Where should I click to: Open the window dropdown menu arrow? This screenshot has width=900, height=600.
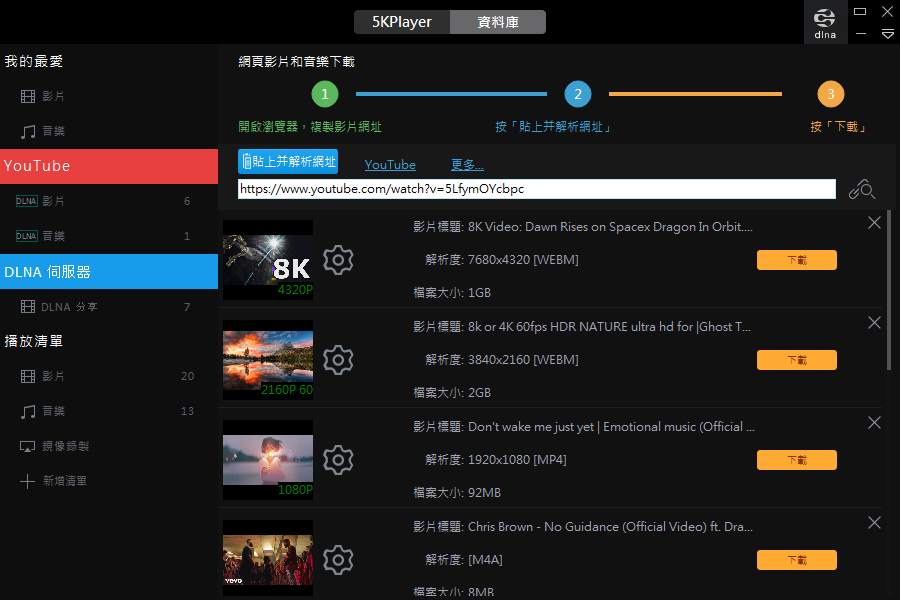(x=887, y=34)
